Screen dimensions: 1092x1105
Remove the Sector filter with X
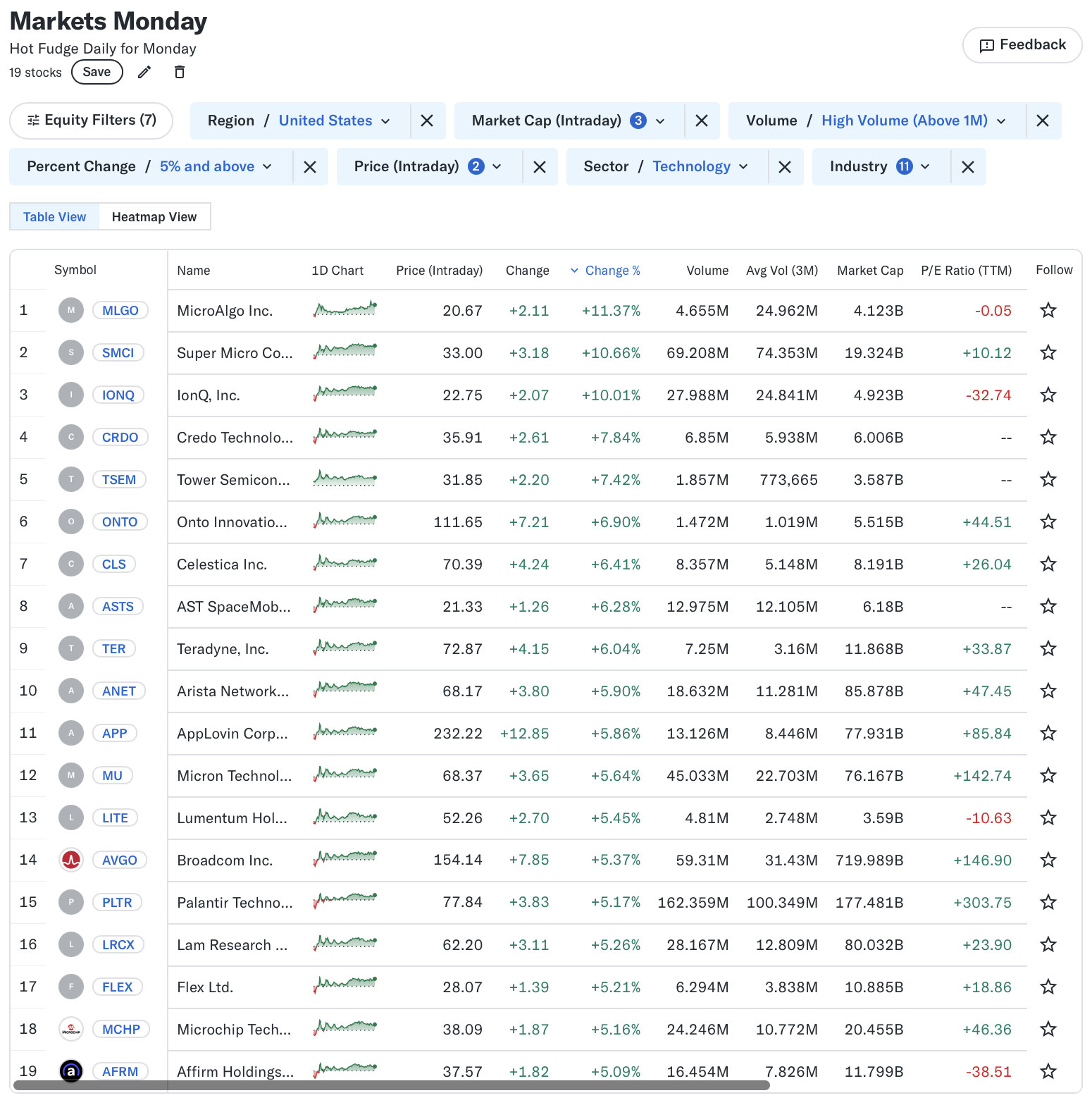point(785,167)
